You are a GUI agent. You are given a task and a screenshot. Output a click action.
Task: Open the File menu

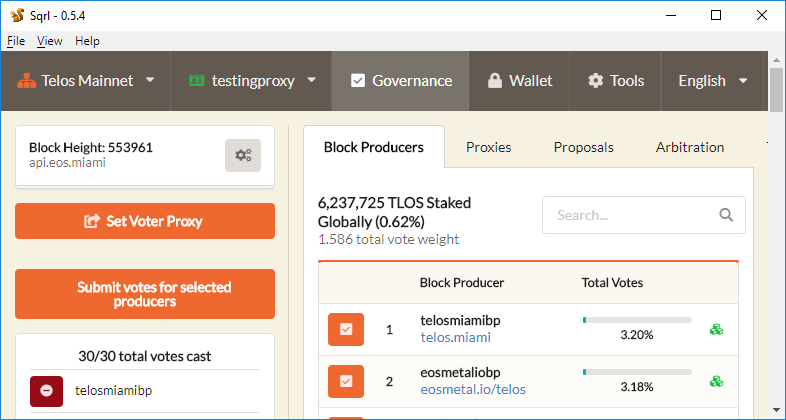[16, 41]
